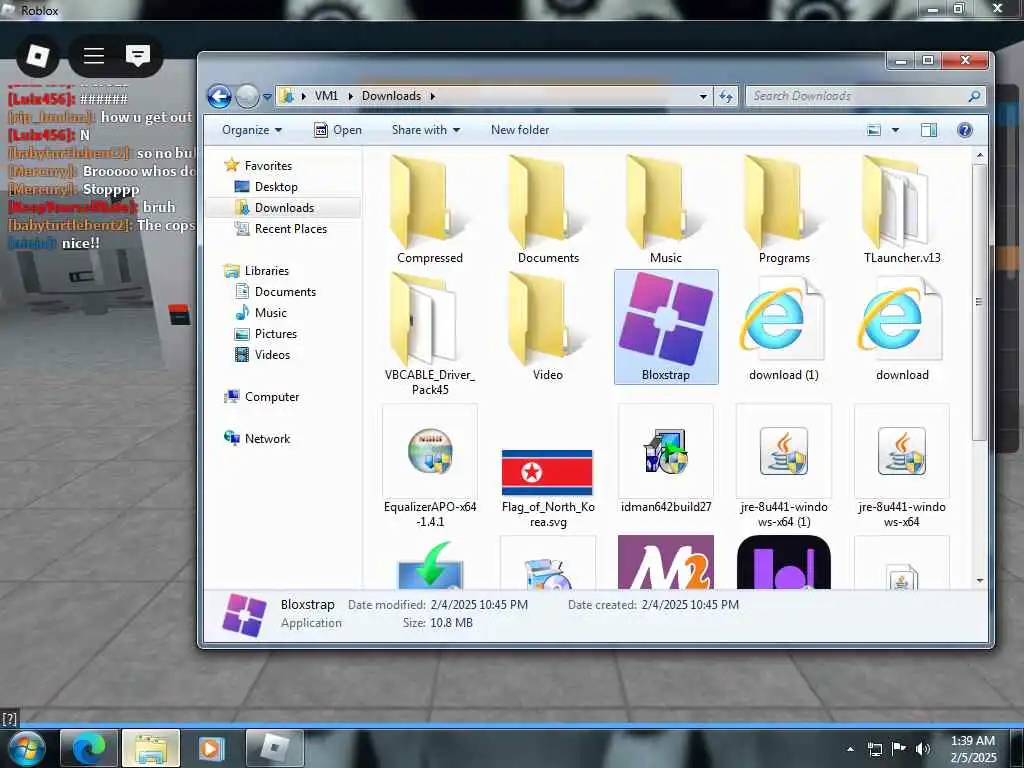Click the file list scrollbar down arrow
Image resolution: width=1024 pixels, height=768 pixels.
pos(980,581)
